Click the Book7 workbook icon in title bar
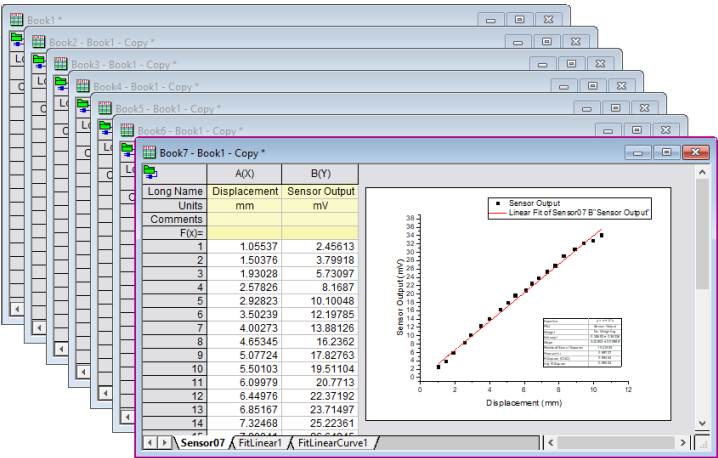The height and width of the screenshot is (458, 718). pos(151,153)
